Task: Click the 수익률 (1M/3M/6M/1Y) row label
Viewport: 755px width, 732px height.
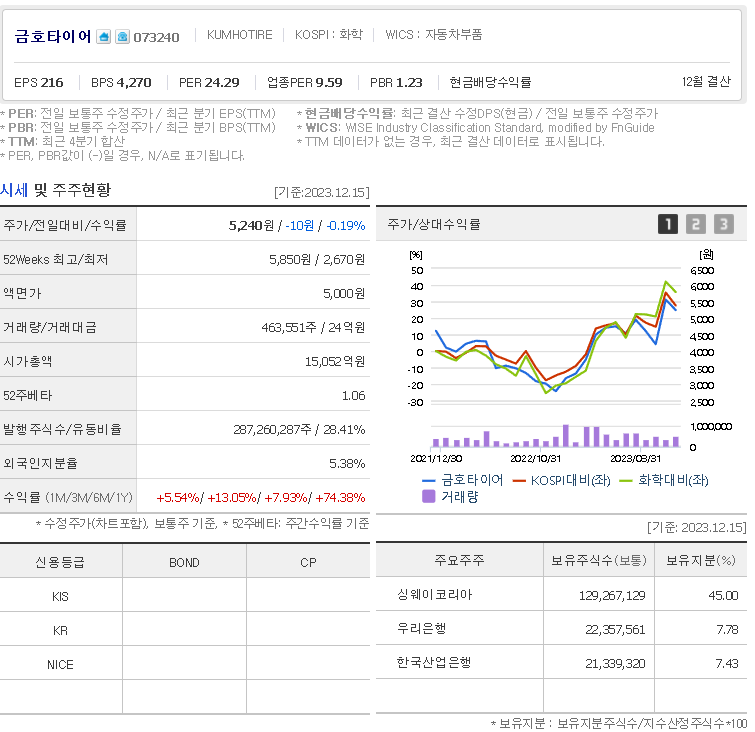Action: (x=68, y=497)
